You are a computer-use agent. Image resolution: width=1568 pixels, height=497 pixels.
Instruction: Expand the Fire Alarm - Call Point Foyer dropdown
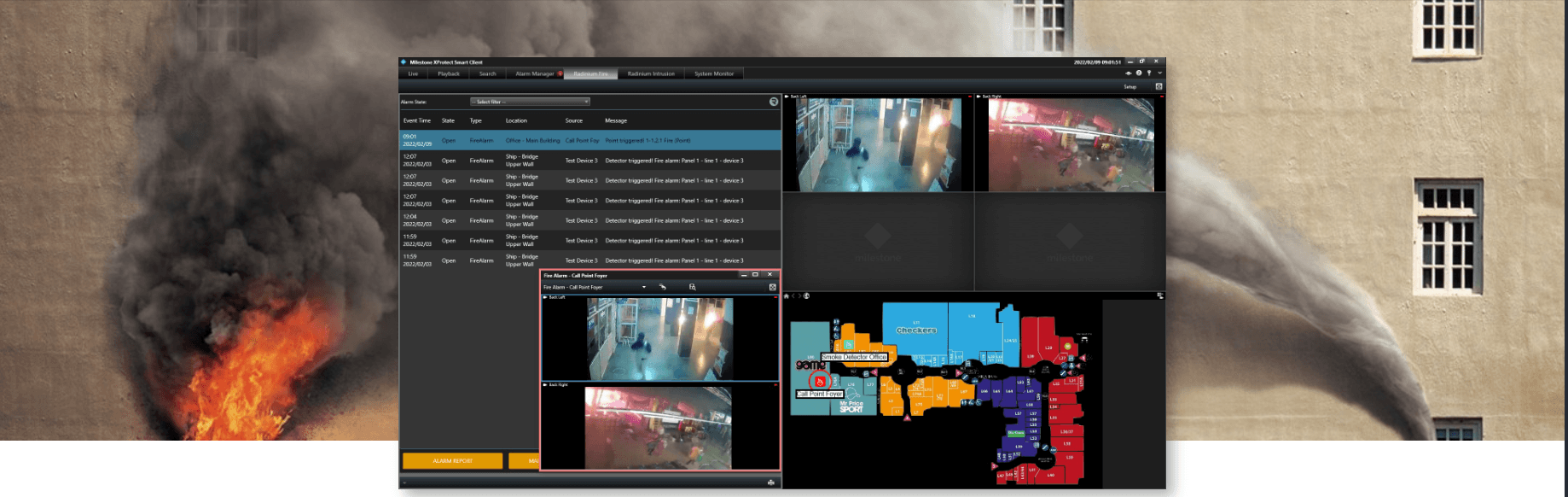pos(643,287)
